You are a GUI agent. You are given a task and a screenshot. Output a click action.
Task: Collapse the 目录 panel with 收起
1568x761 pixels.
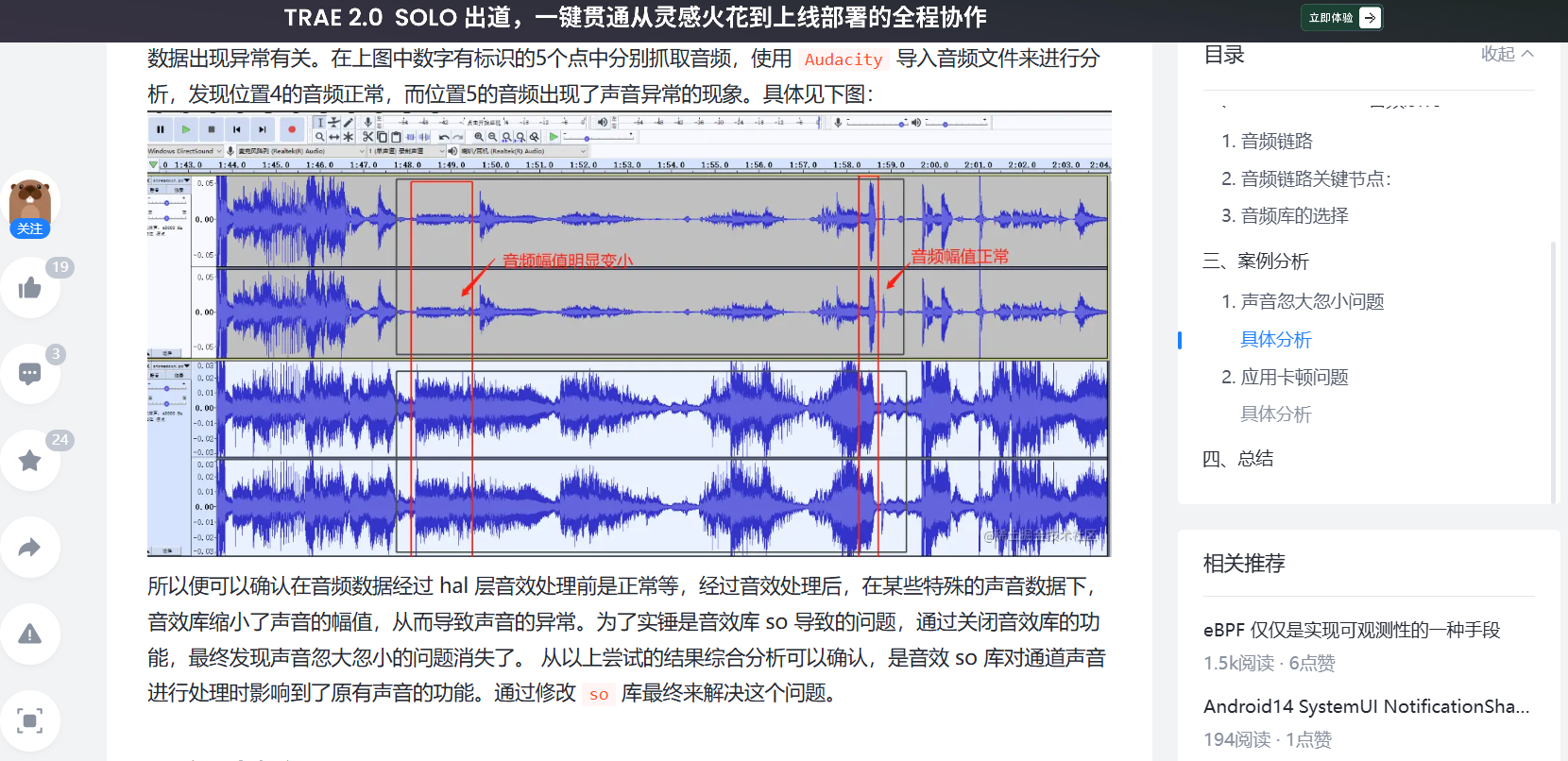(x=1507, y=55)
